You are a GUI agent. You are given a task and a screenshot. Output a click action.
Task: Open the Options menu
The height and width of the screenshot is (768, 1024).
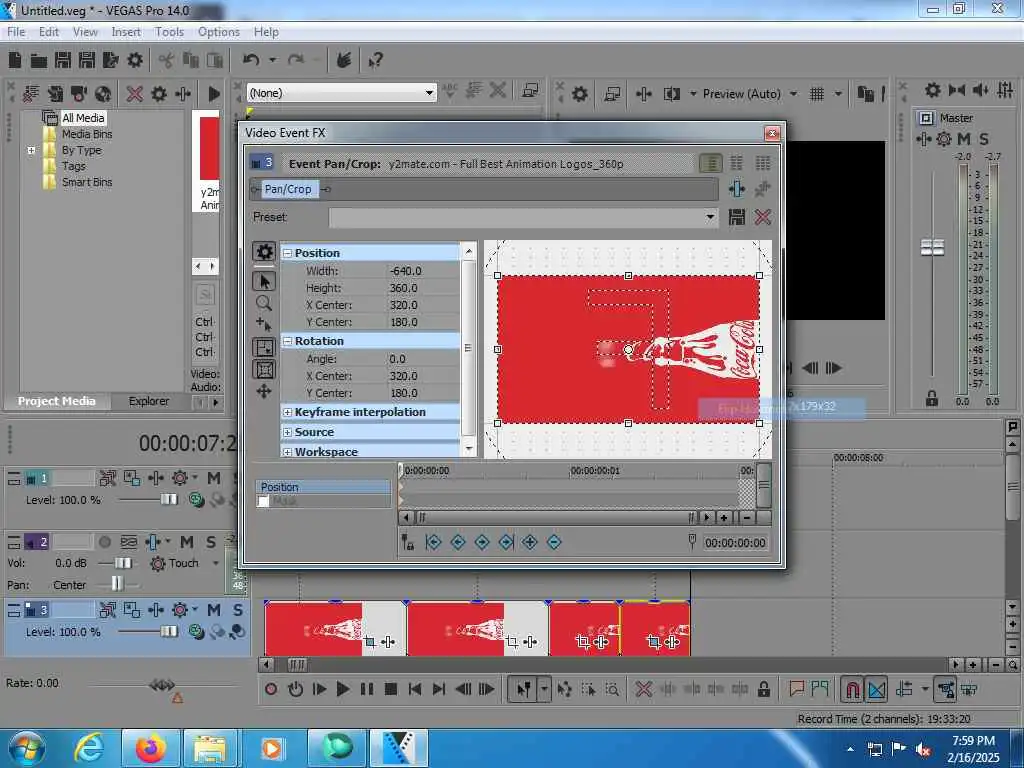click(219, 32)
